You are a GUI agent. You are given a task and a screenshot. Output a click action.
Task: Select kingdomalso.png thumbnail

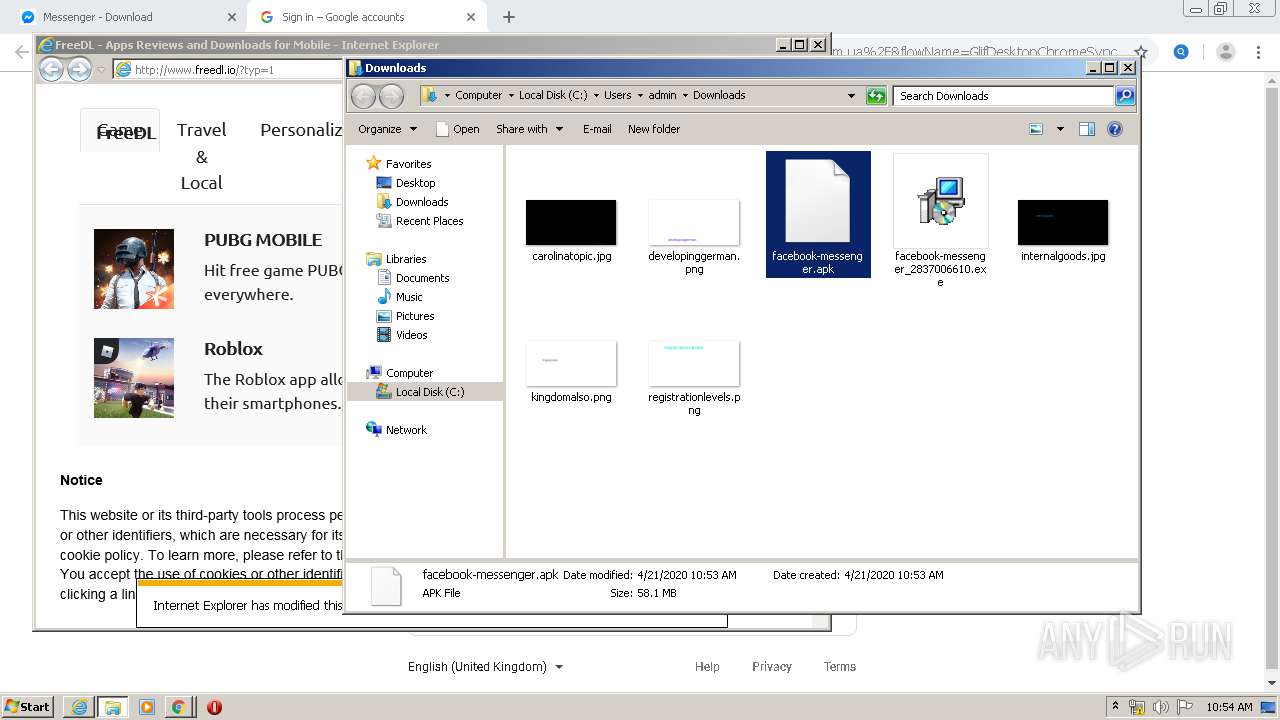pos(571,363)
